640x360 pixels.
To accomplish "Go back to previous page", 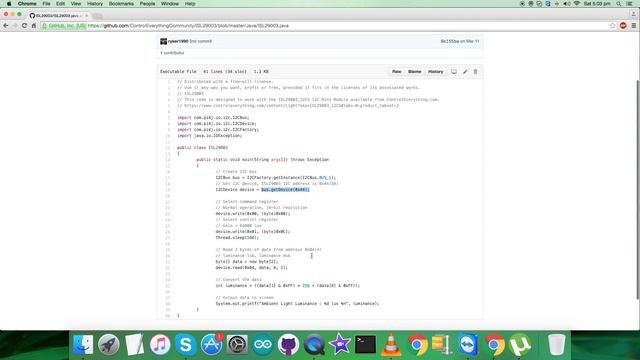I will (x=6, y=25).
